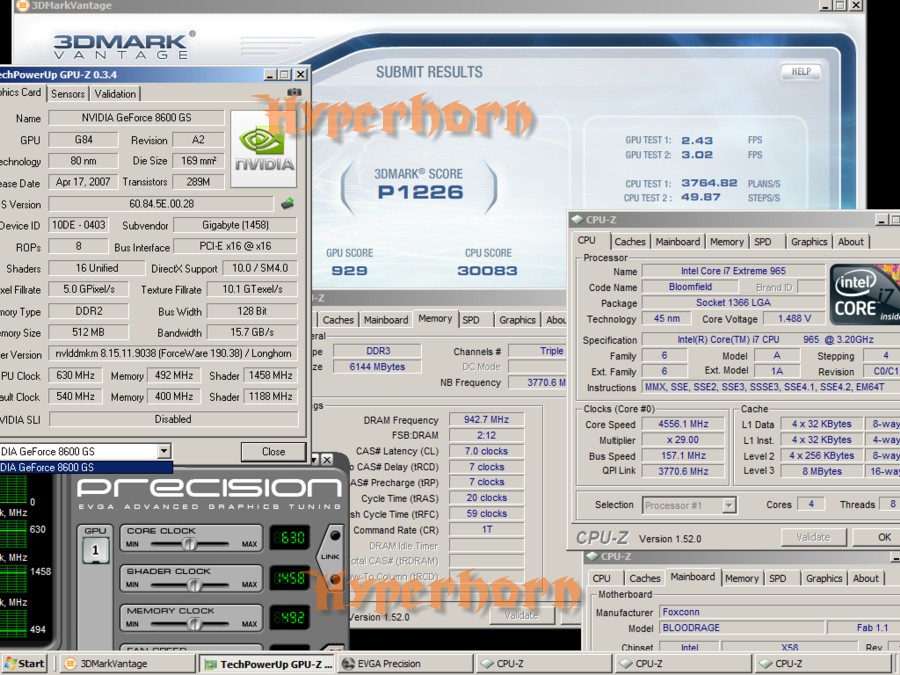Click the Precision shader clock 1458 readout
This screenshot has height=675, width=900.
coord(289,578)
